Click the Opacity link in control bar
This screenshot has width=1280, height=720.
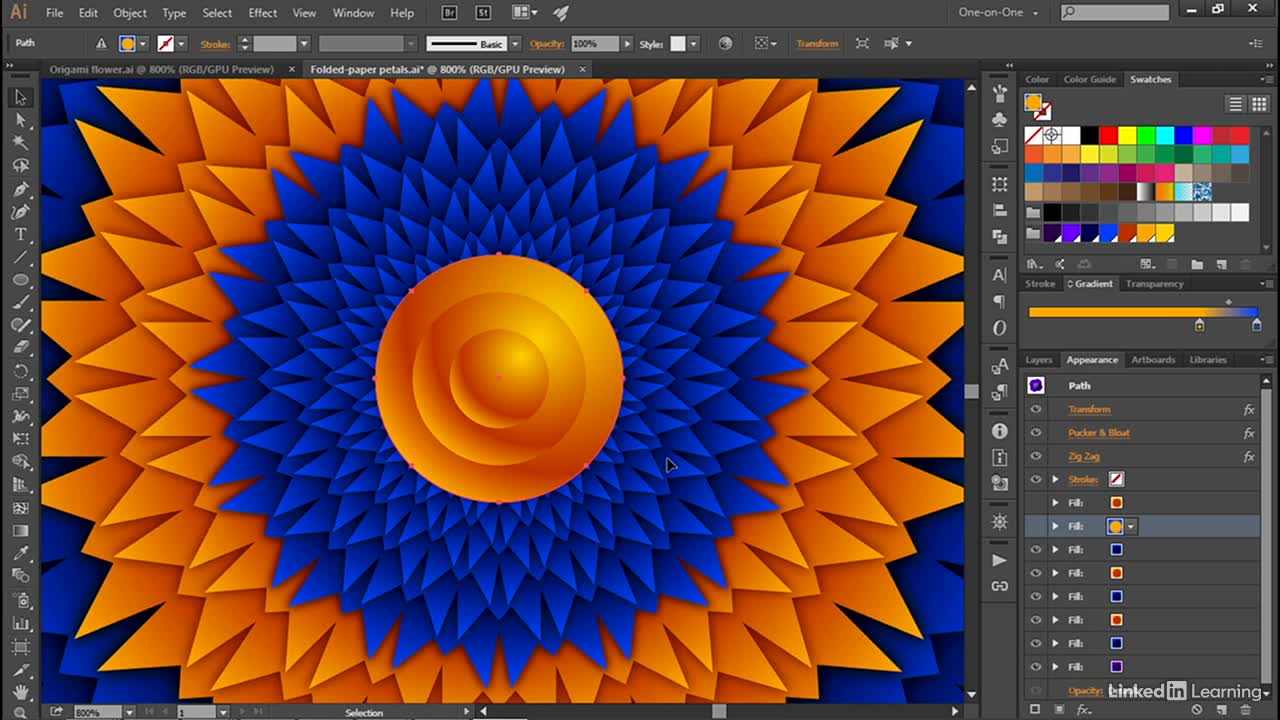[547, 44]
